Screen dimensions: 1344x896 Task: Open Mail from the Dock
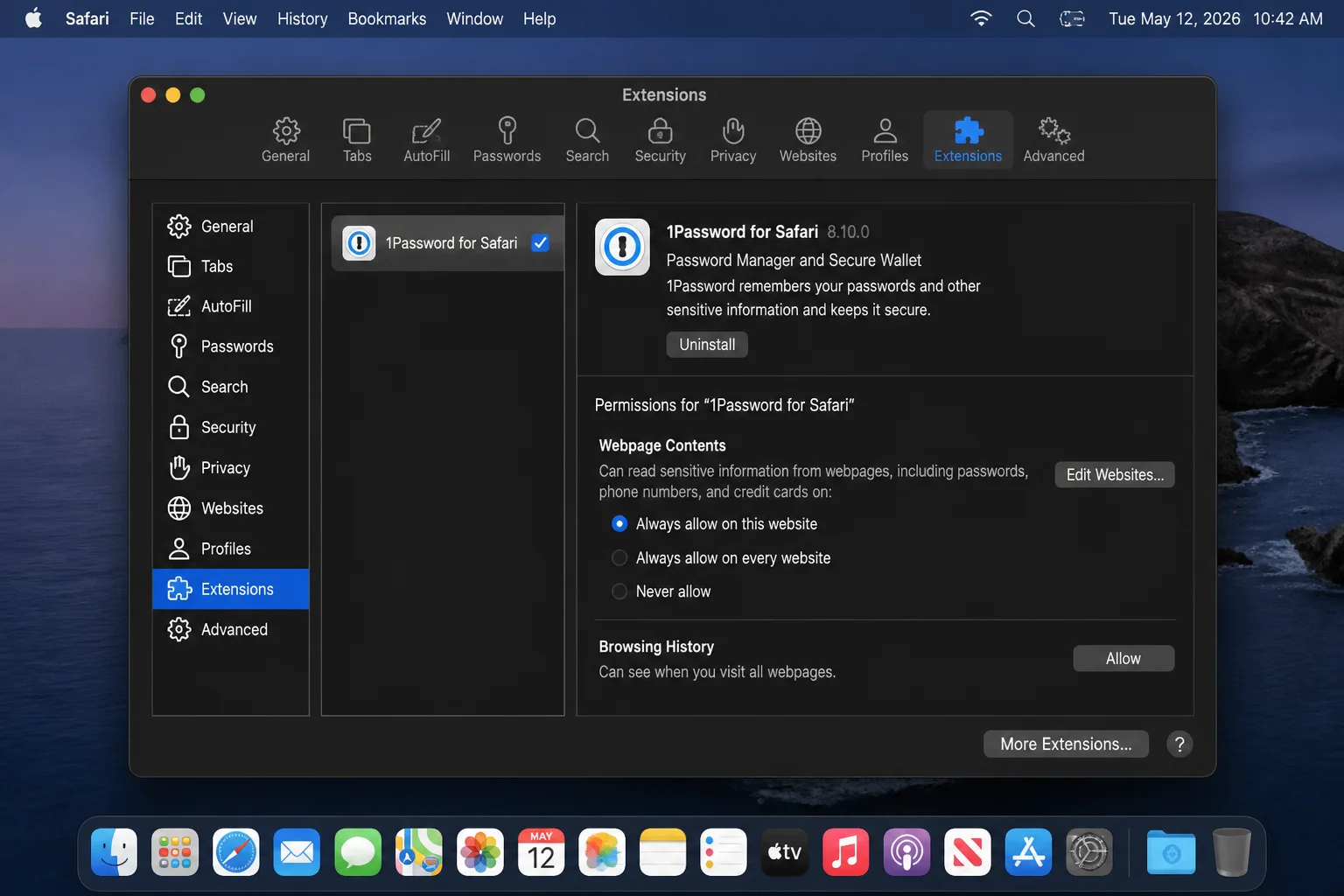(297, 852)
